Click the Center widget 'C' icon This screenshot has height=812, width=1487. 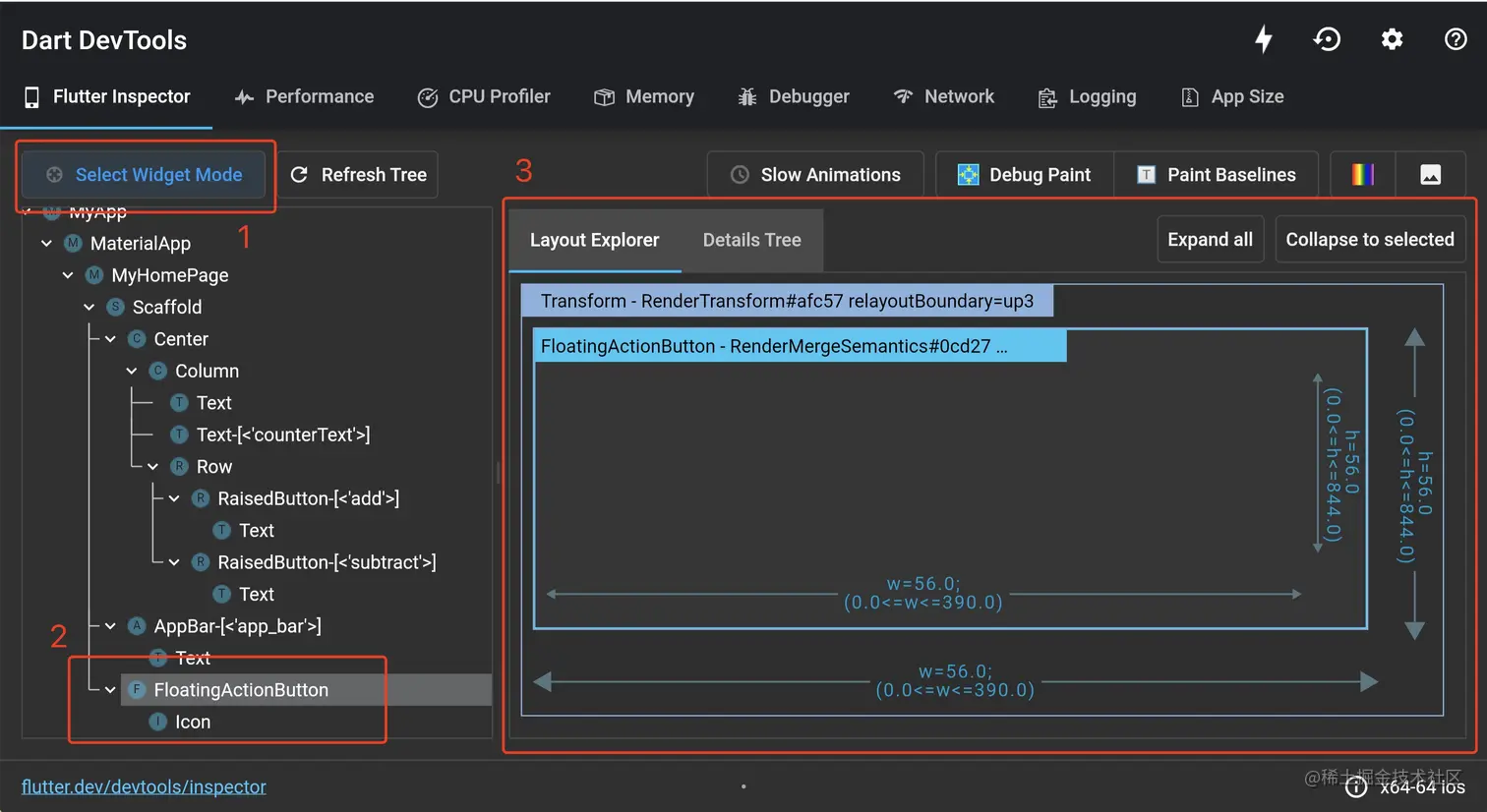137,338
